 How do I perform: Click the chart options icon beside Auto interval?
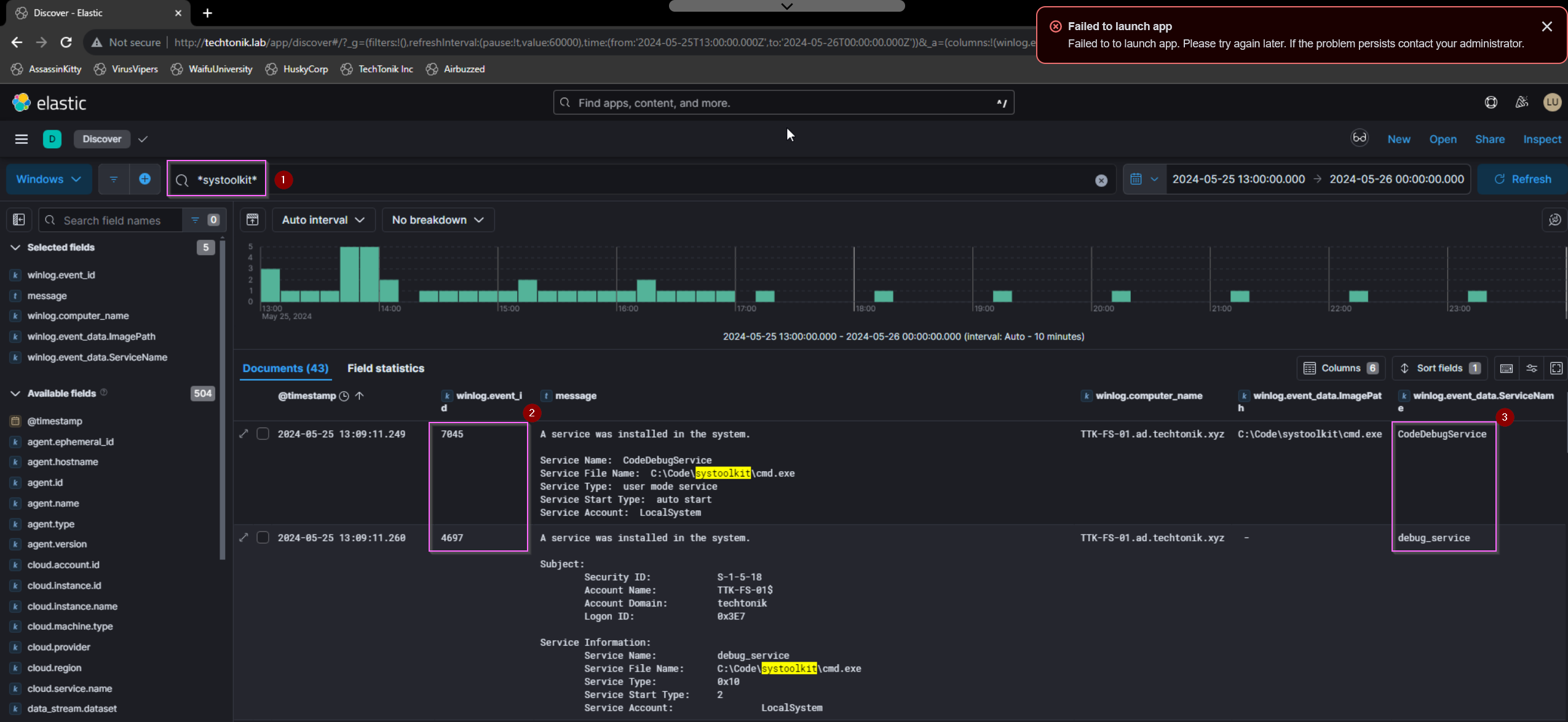click(252, 220)
